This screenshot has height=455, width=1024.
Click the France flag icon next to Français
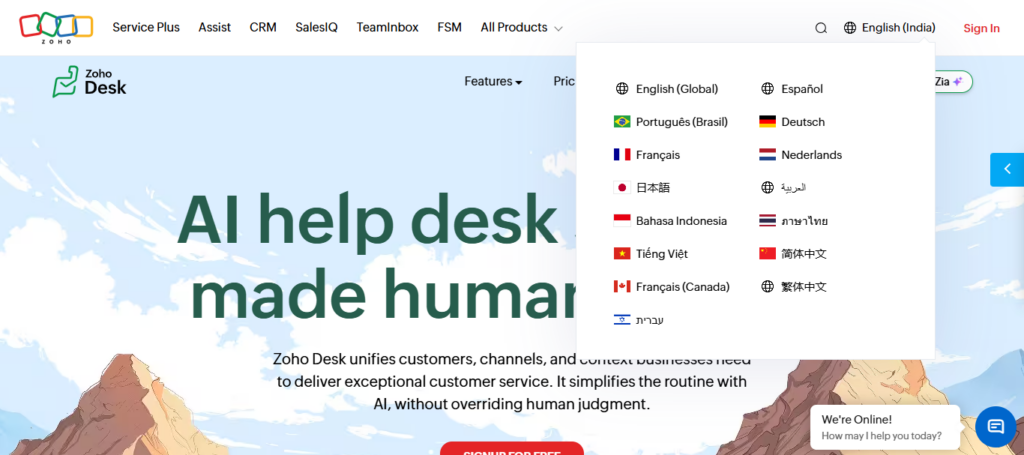[x=622, y=155]
